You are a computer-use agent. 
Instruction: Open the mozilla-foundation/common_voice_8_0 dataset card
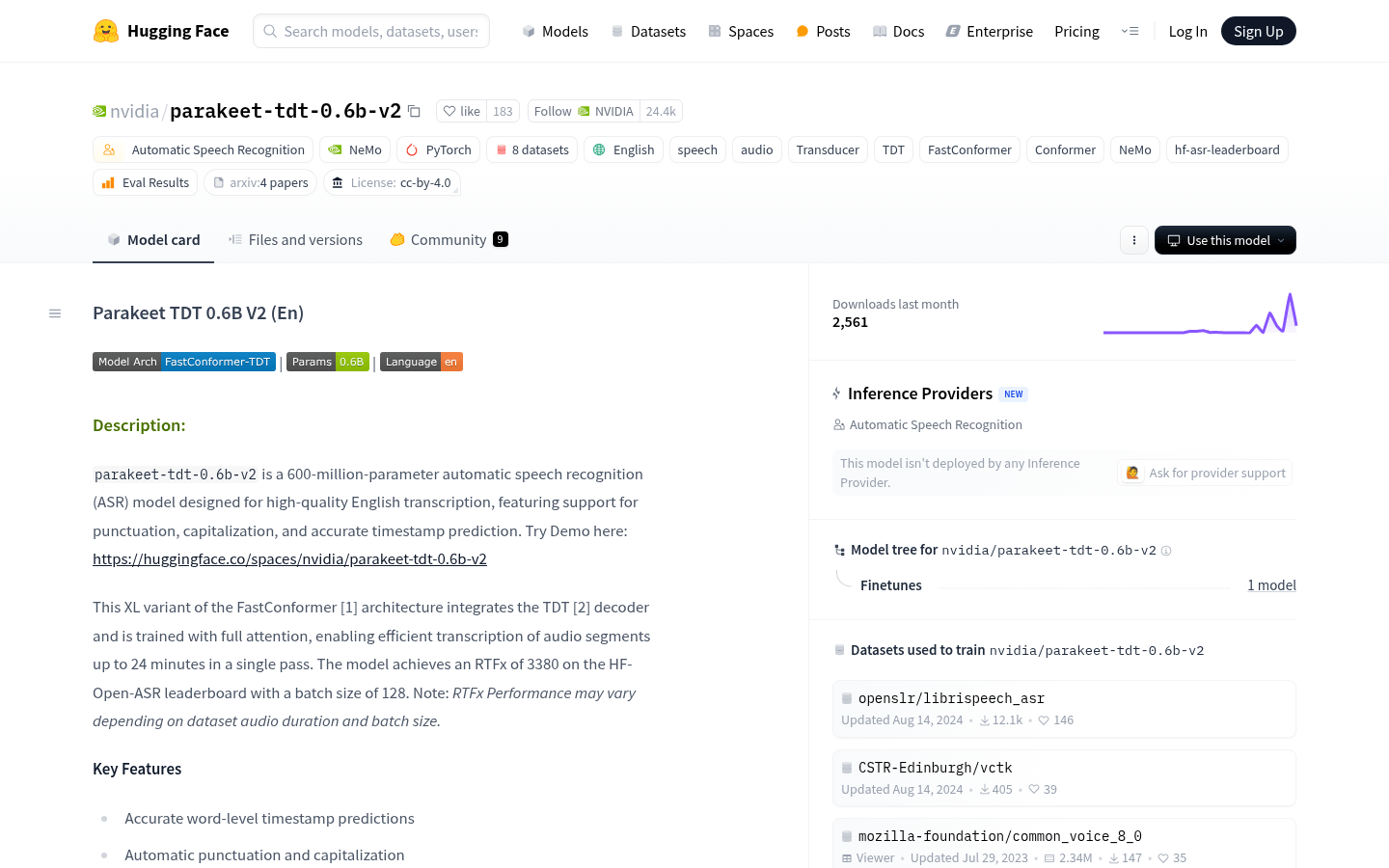[x=1064, y=844]
